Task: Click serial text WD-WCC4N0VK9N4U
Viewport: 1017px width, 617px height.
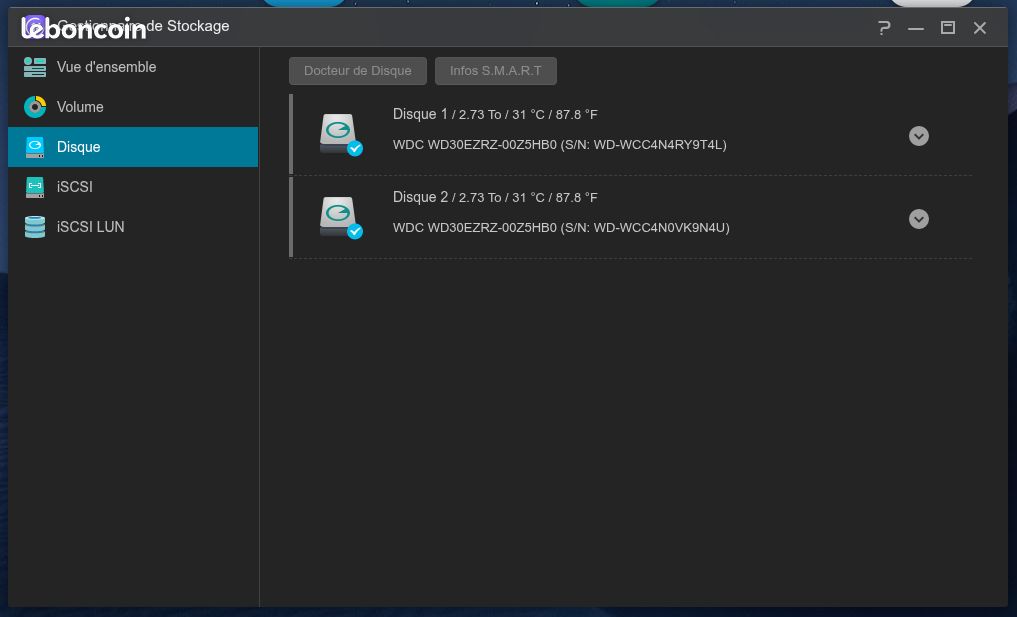Action: tap(660, 228)
